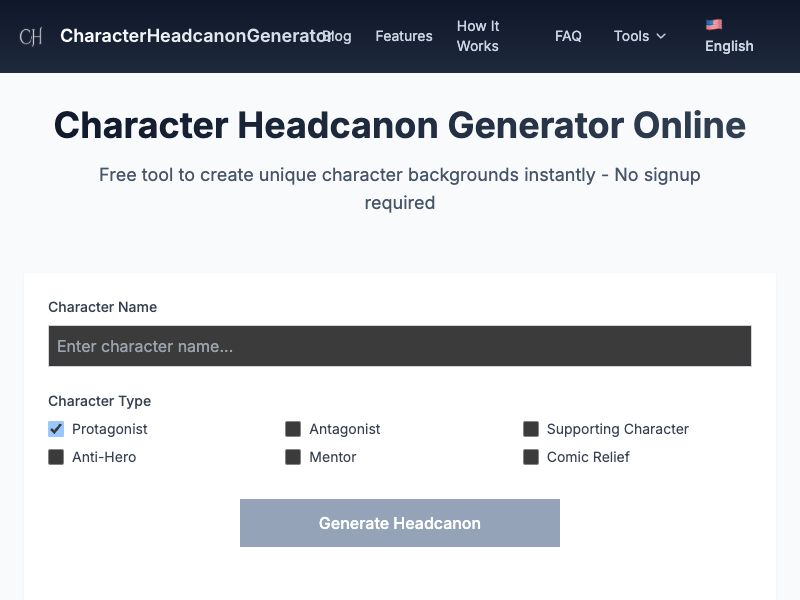The image size is (800, 600).
Task: Enable the Comic Relief option
Action: 531,457
